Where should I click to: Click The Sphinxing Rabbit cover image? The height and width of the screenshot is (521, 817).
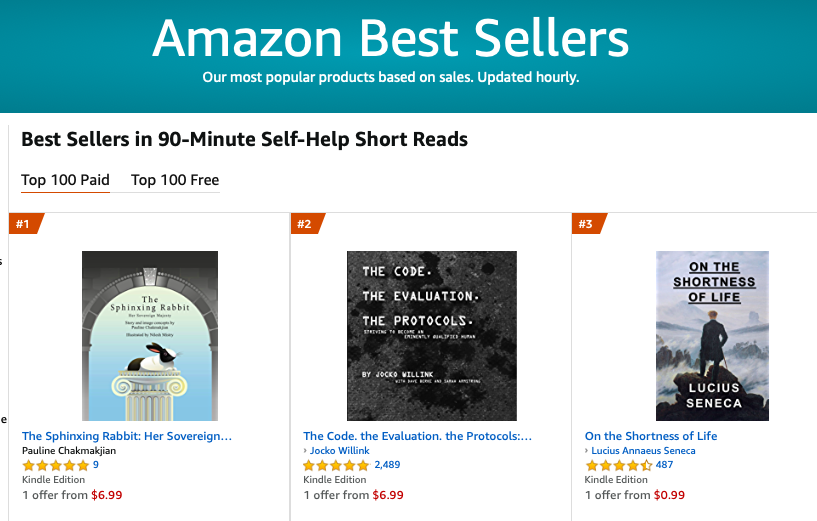150,335
